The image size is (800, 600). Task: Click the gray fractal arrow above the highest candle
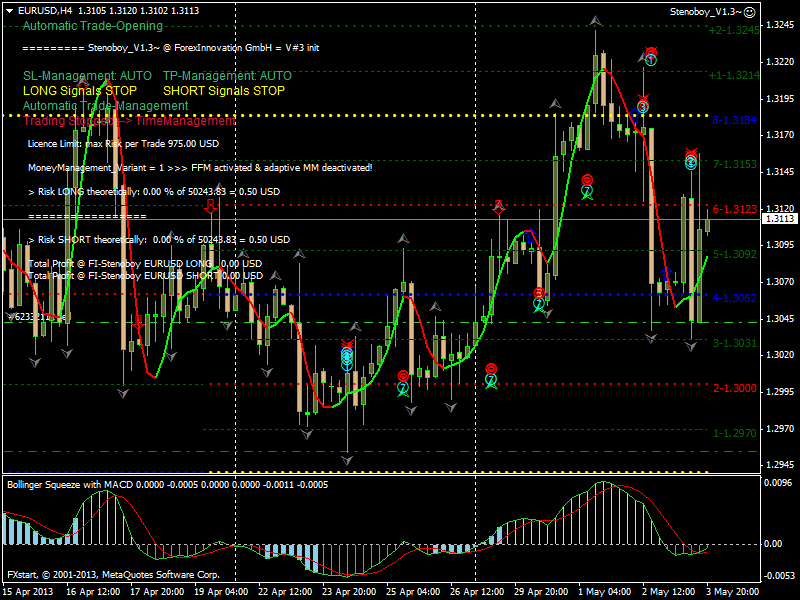(596, 20)
